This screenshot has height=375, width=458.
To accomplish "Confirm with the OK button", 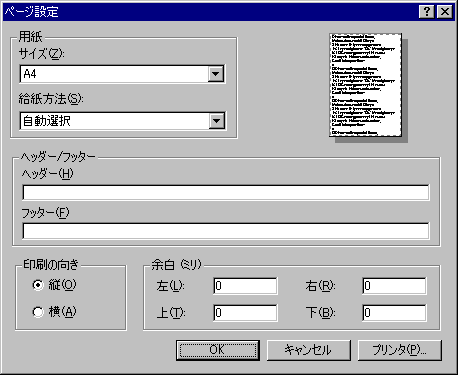I will point(218,350).
